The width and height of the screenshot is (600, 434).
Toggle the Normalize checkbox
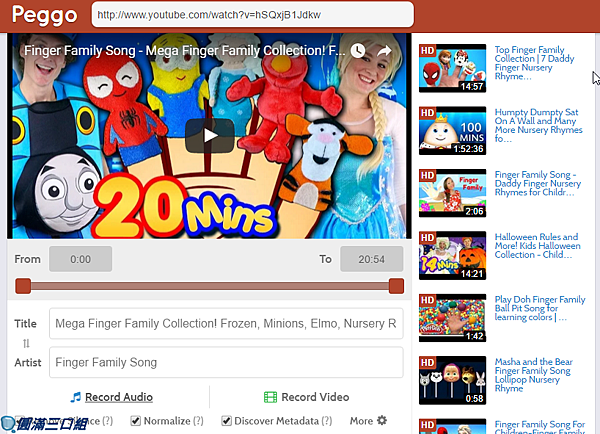(x=135, y=421)
